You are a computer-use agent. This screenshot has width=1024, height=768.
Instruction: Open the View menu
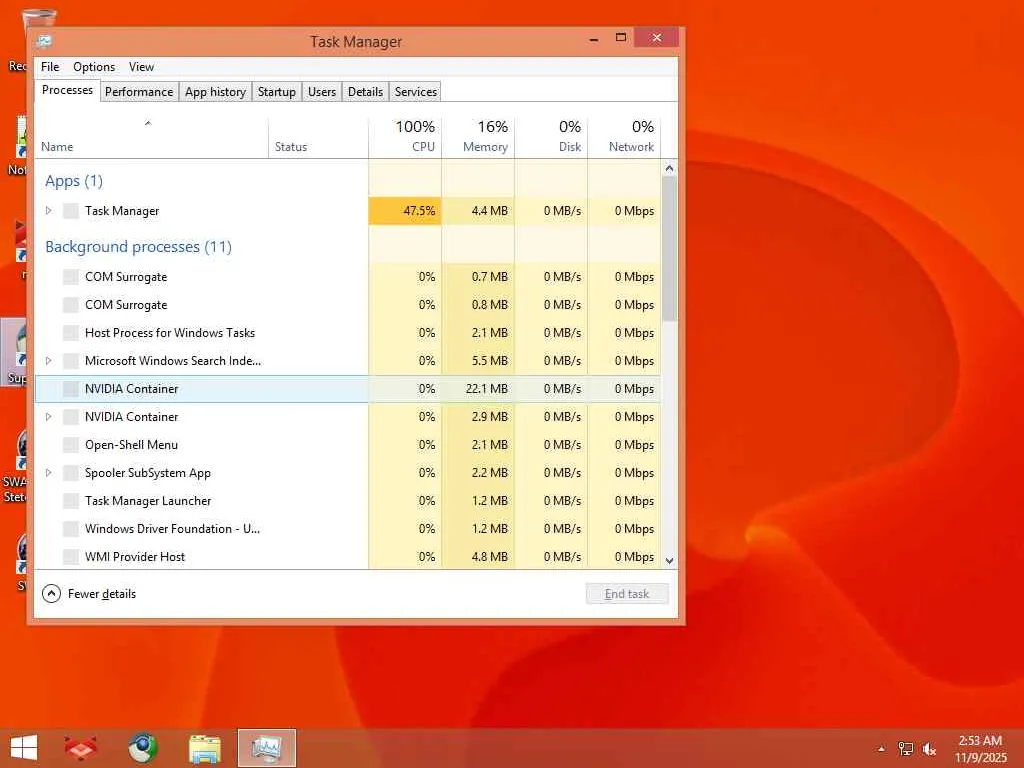click(x=141, y=67)
